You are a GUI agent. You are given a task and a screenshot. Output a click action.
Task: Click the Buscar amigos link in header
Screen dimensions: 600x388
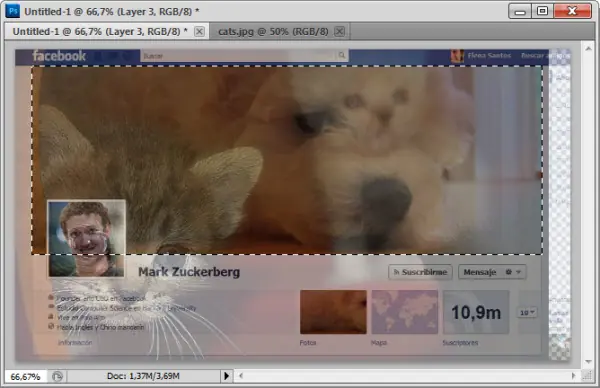coord(545,55)
